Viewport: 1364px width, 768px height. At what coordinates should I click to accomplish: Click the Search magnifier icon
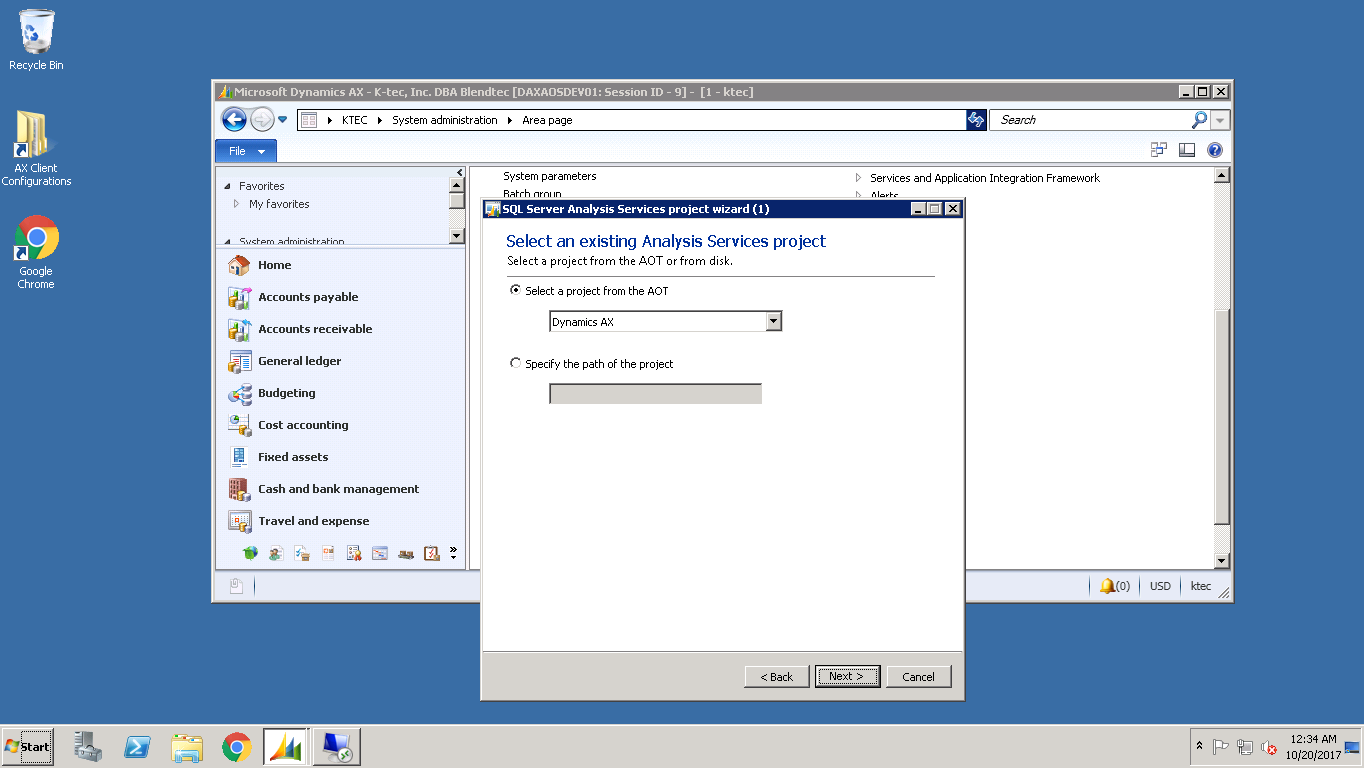pyautogui.click(x=1199, y=120)
